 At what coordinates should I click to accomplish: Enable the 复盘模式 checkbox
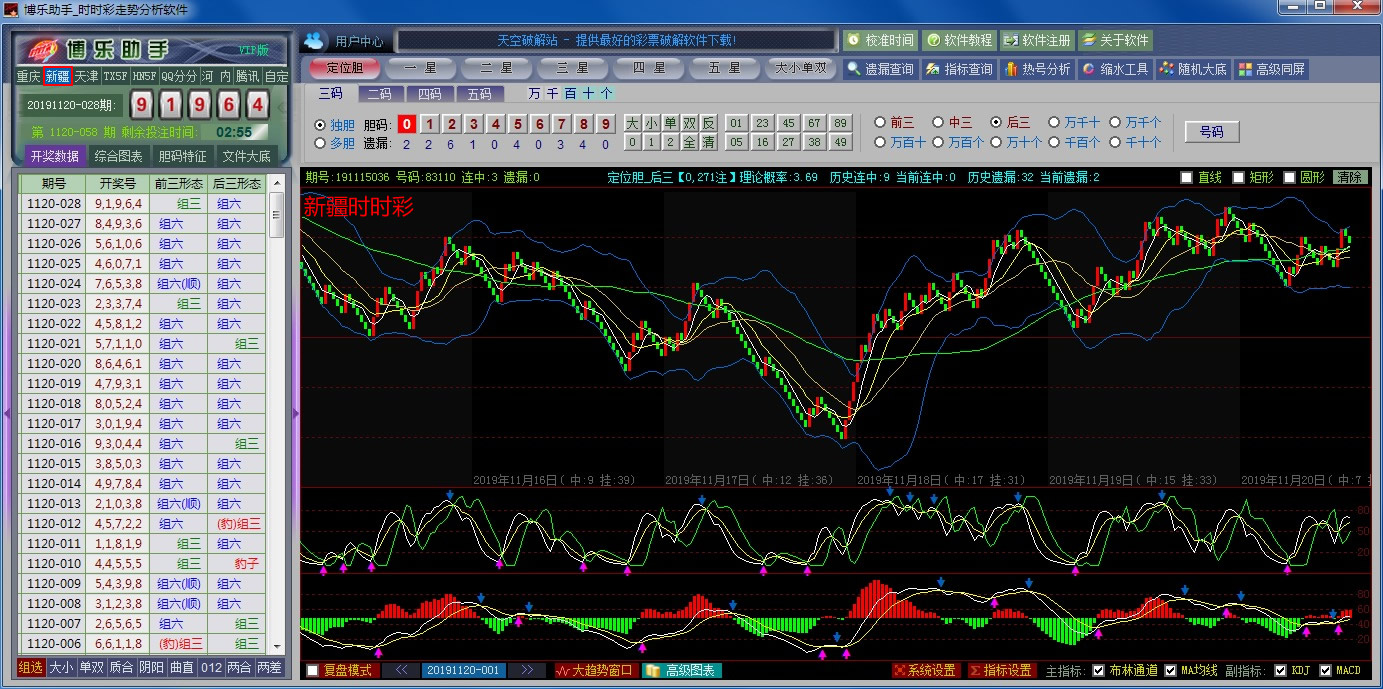coord(313,670)
